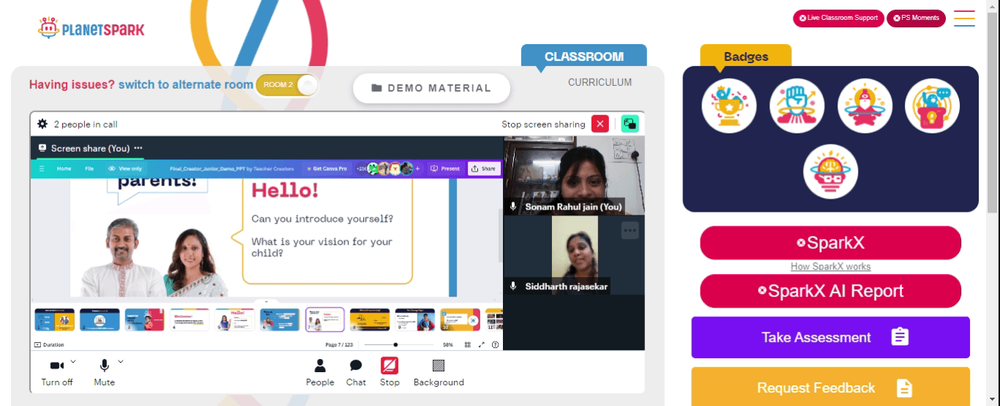Open the Background effects option
Screen dimensions: 1000x406
(439, 372)
